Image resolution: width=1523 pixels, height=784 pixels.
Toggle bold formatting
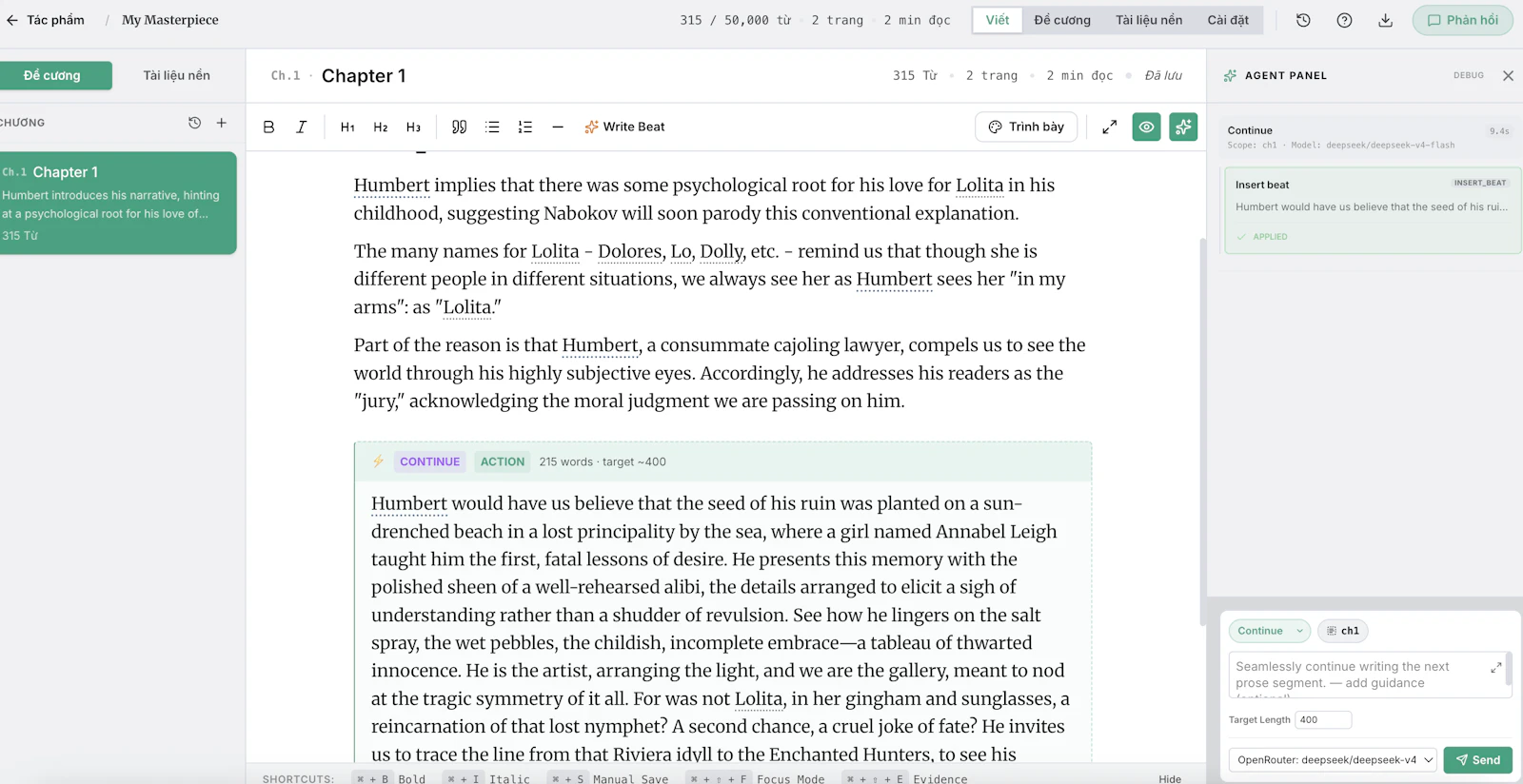268,127
